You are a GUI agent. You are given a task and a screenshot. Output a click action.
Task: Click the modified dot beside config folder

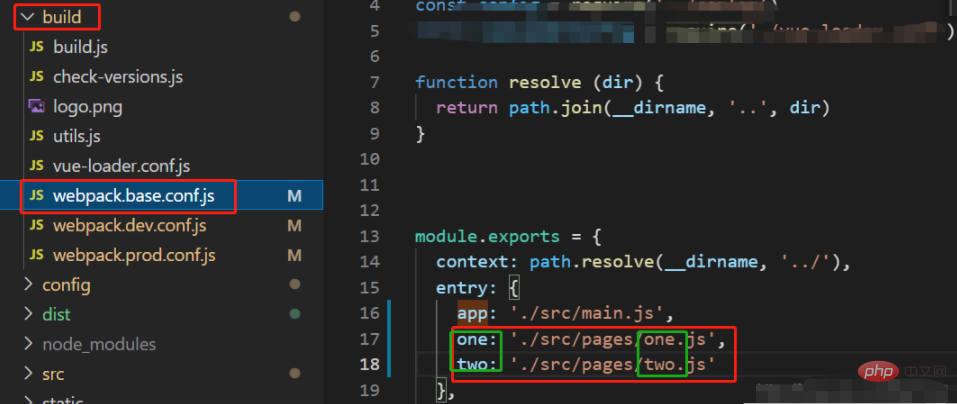click(x=295, y=284)
